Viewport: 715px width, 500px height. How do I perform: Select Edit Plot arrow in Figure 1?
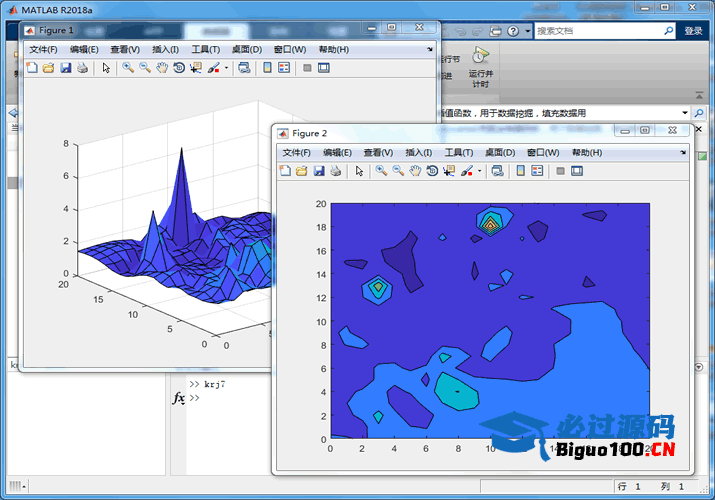tap(106, 68)
